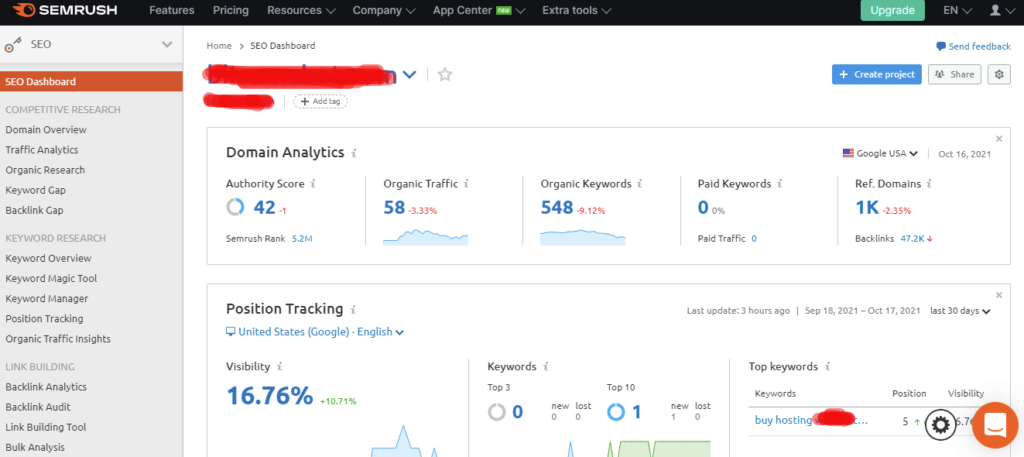This screenshot has height=457, width=1024.
Task: Click Semrush Rank value 5.2M
Action: tap(302, 238)
